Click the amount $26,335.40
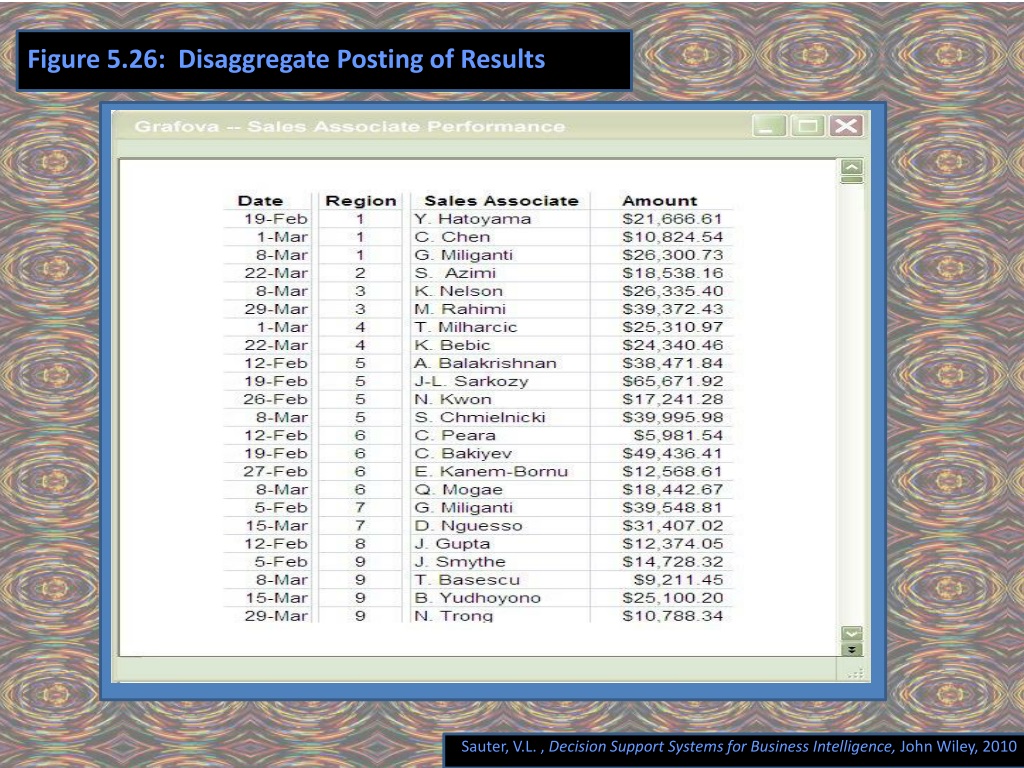Screen dimensions: 1024x768 click(x=672, y=291)
